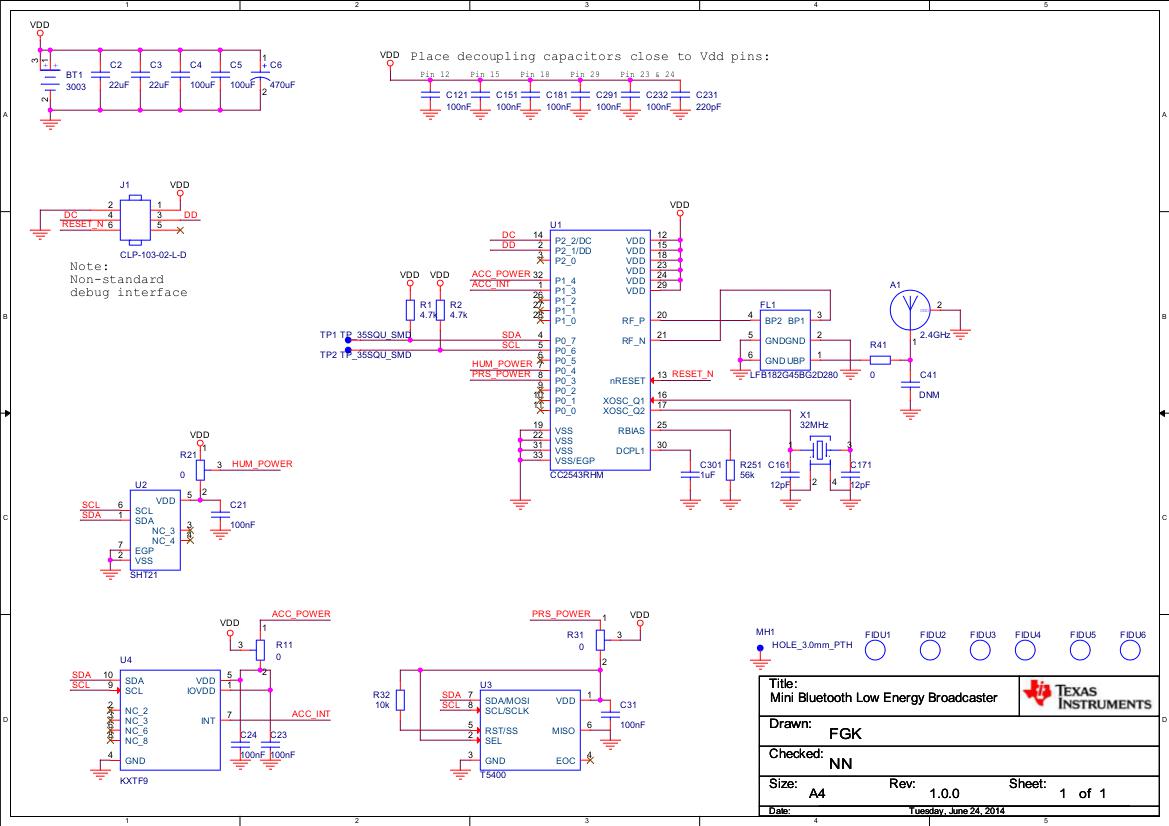Select the R41 resistor symbol

879,360
